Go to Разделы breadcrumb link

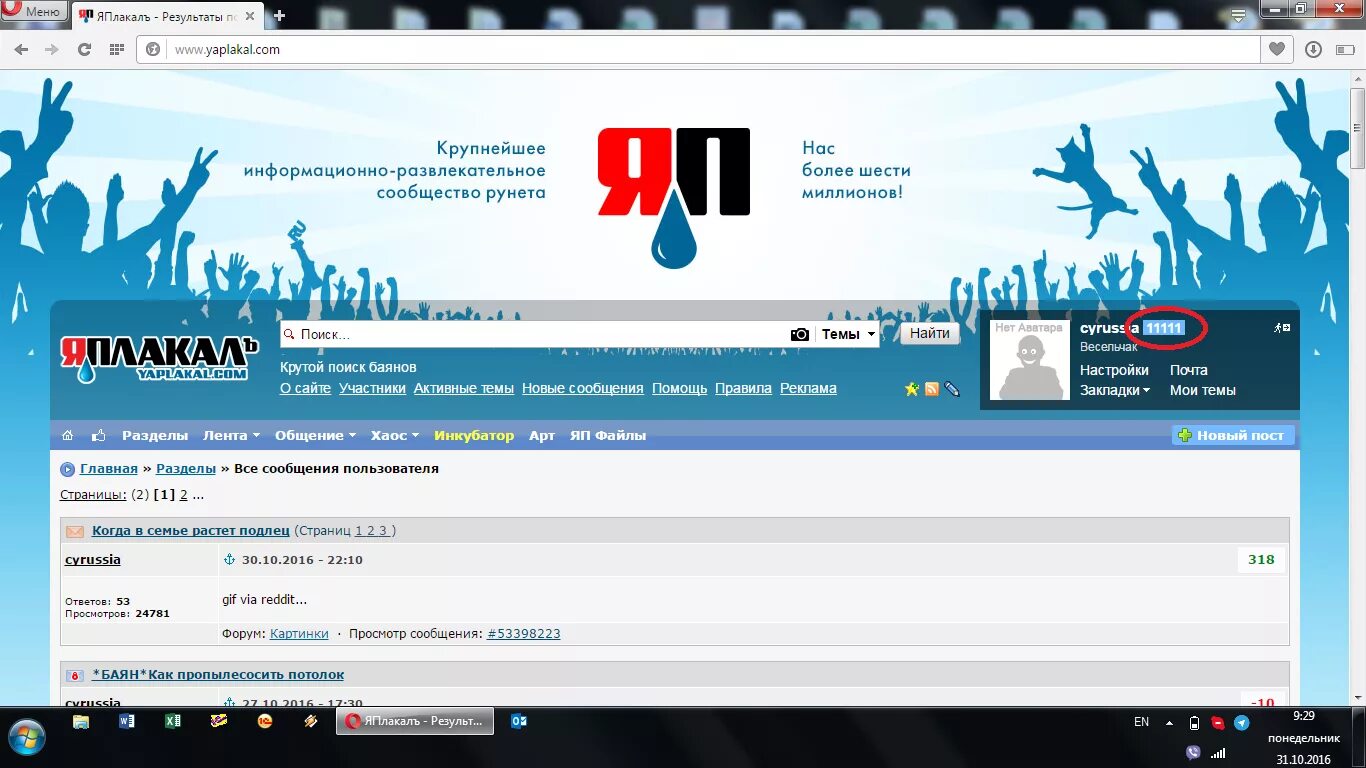pyautogui.click(x=186, y=468)
